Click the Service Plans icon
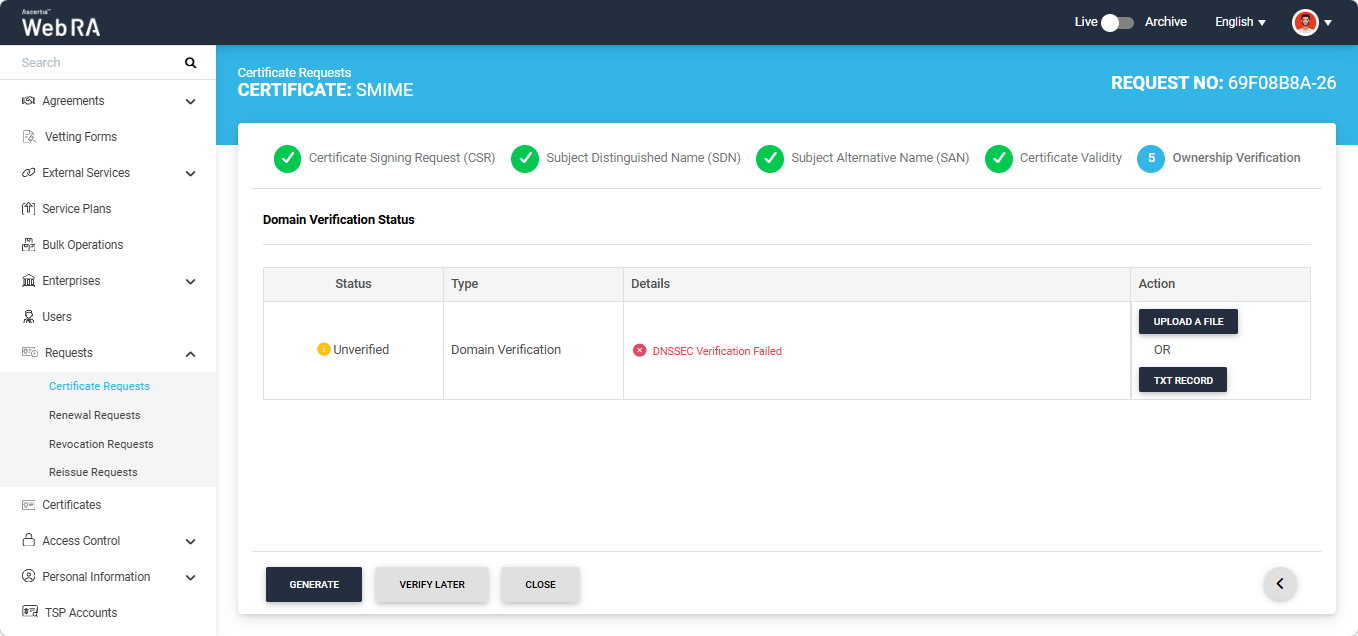 point(28,209)
